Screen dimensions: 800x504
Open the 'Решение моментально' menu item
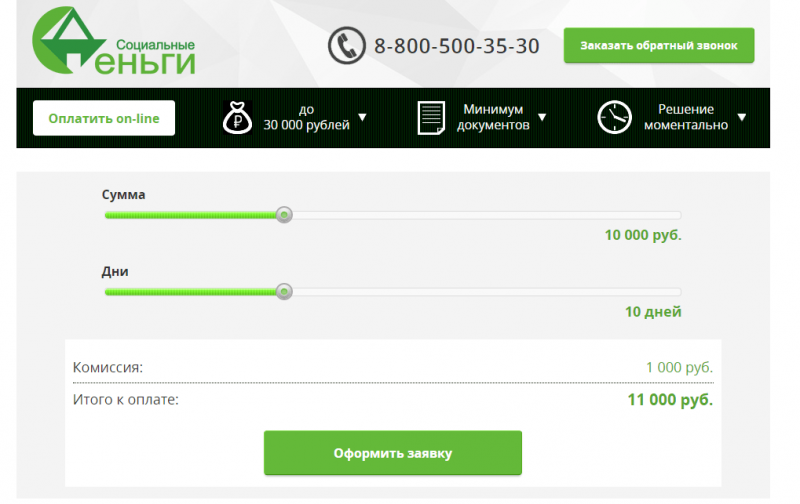[686, 118]
